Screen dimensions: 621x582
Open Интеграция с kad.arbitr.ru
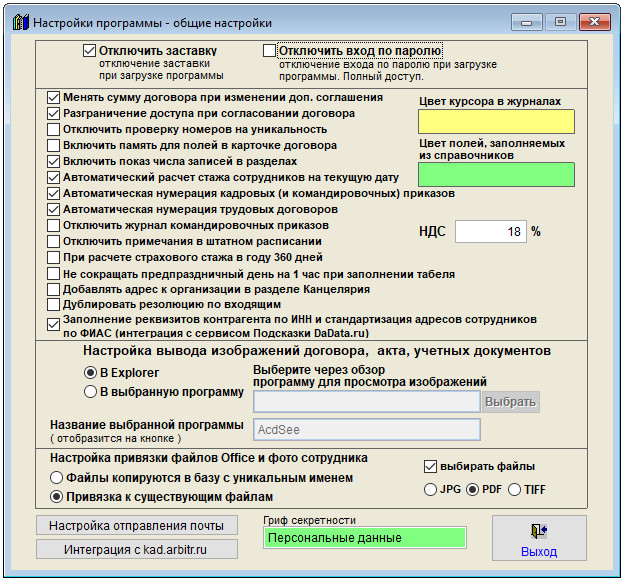click(x=137, y=550)
